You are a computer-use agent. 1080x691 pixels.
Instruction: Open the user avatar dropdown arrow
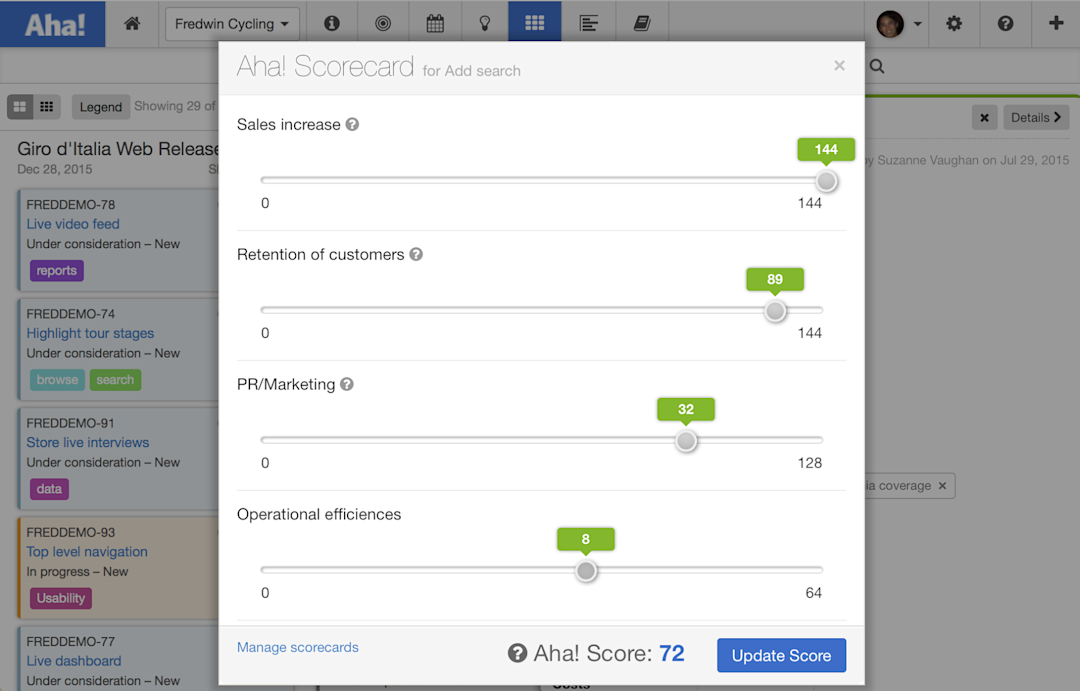(x=917, y=22)
